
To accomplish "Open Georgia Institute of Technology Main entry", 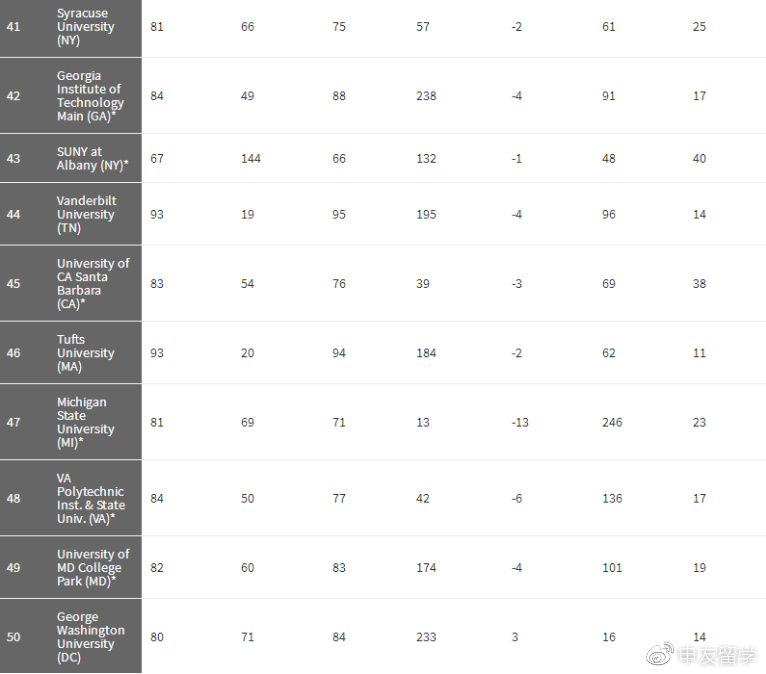I will [x=90, y=96].
